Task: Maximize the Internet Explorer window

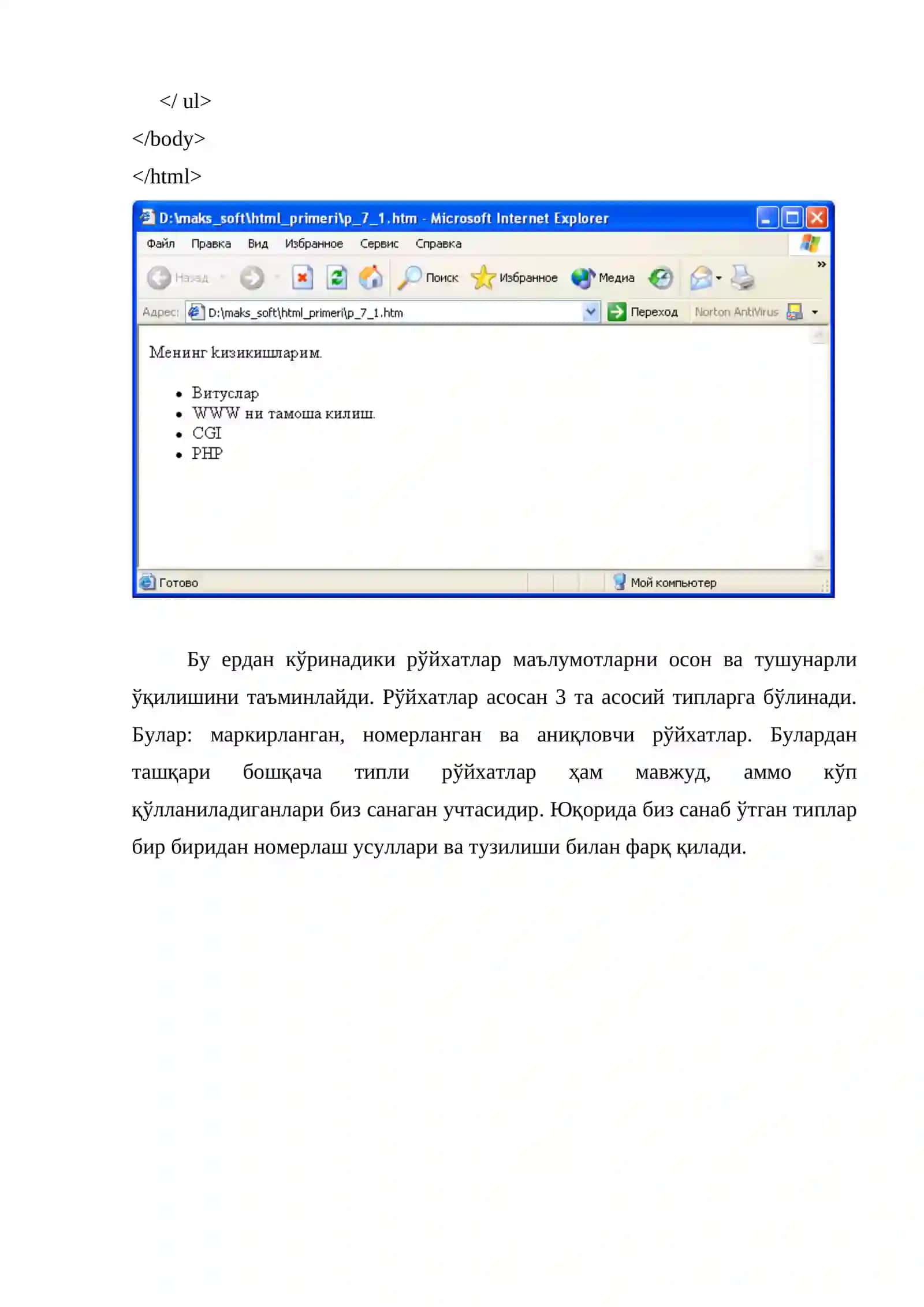Action: [792, 218]
